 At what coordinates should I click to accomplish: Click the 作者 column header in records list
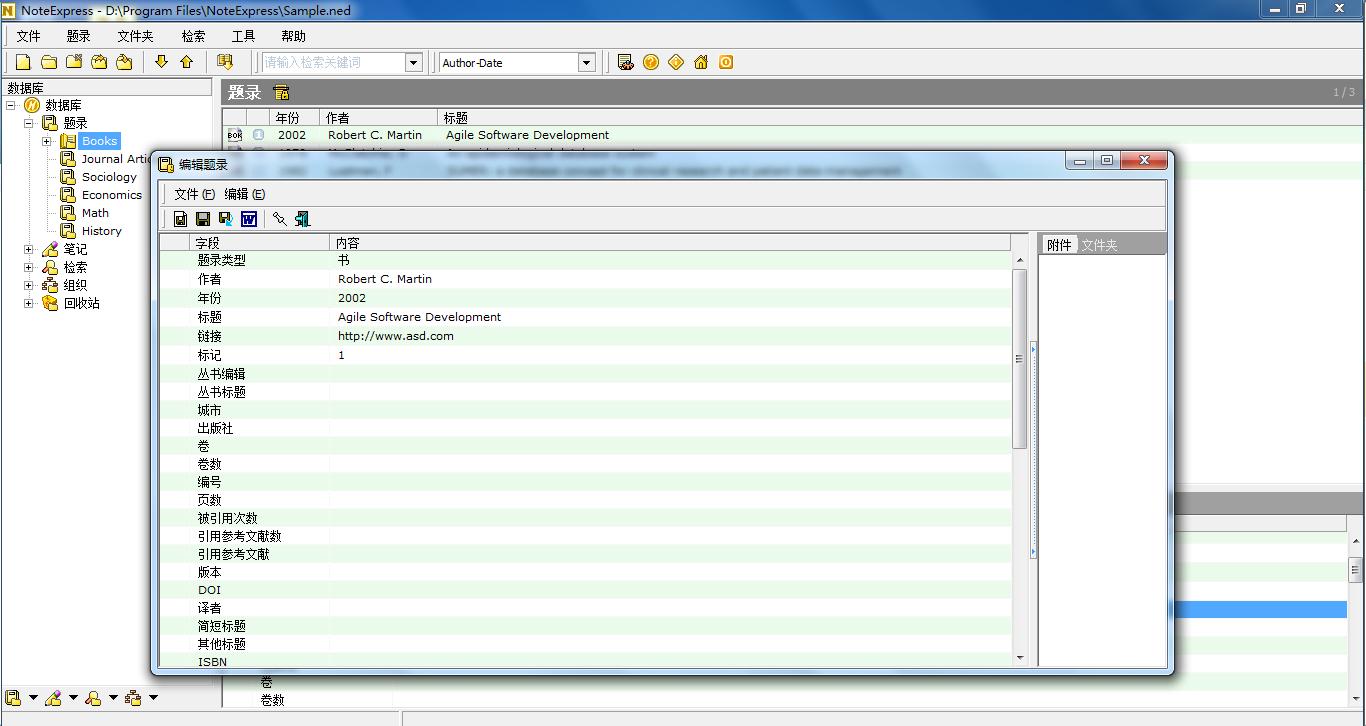[378, 118]
